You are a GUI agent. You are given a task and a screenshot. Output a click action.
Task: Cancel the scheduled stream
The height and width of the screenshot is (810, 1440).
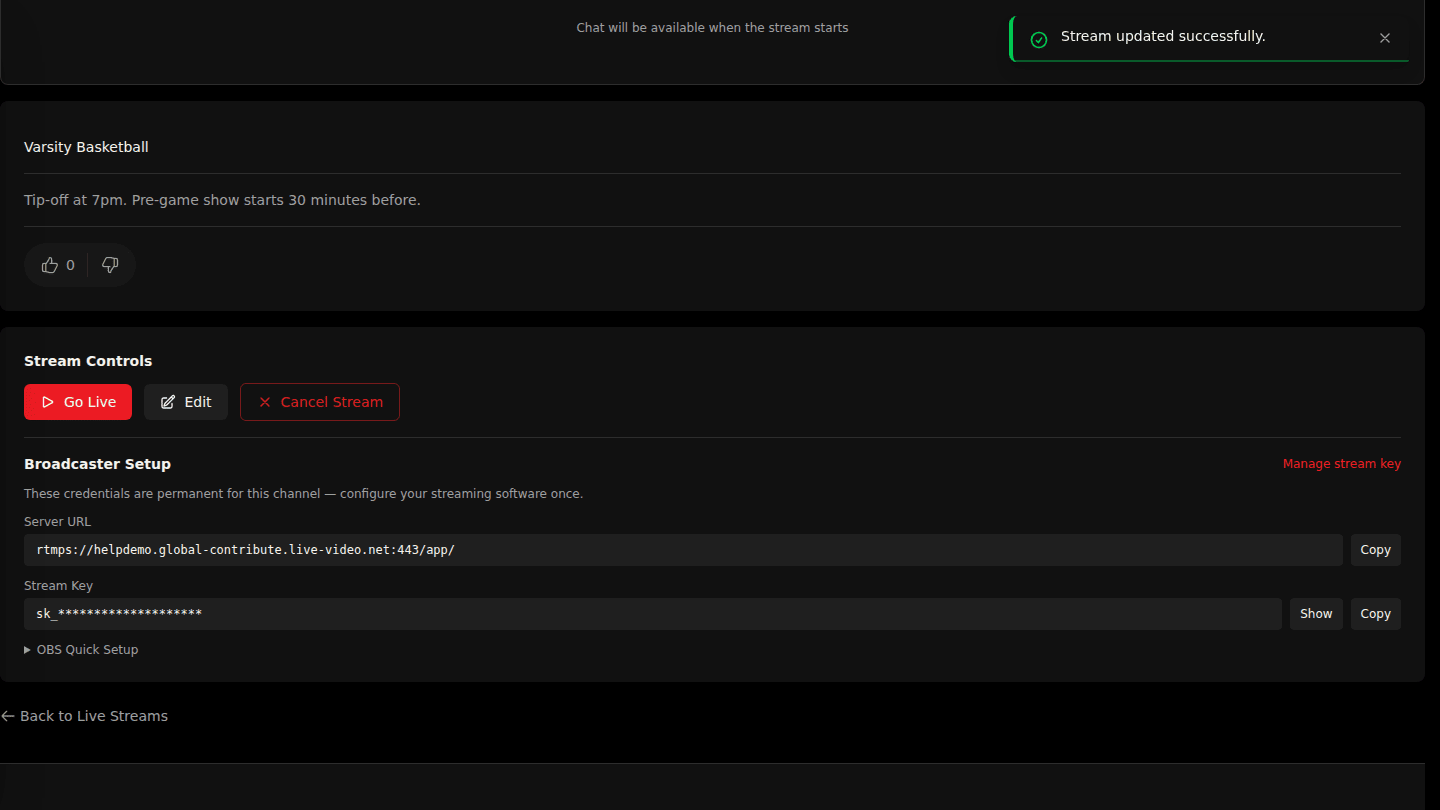[x=320, y=402]
